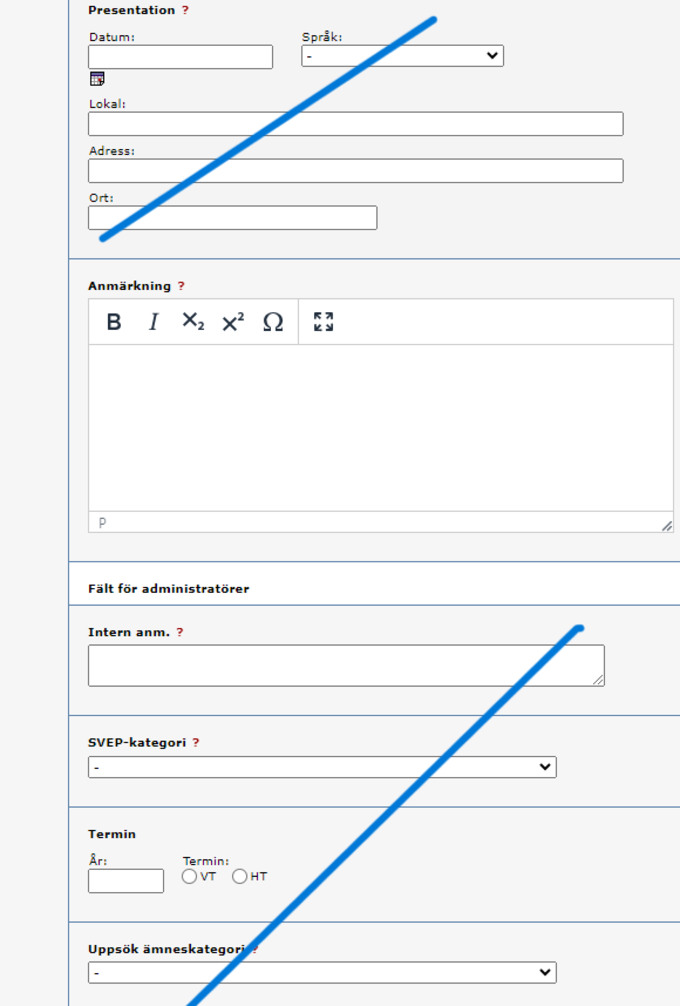Open the Språk language dropdown

click(402, 56)
